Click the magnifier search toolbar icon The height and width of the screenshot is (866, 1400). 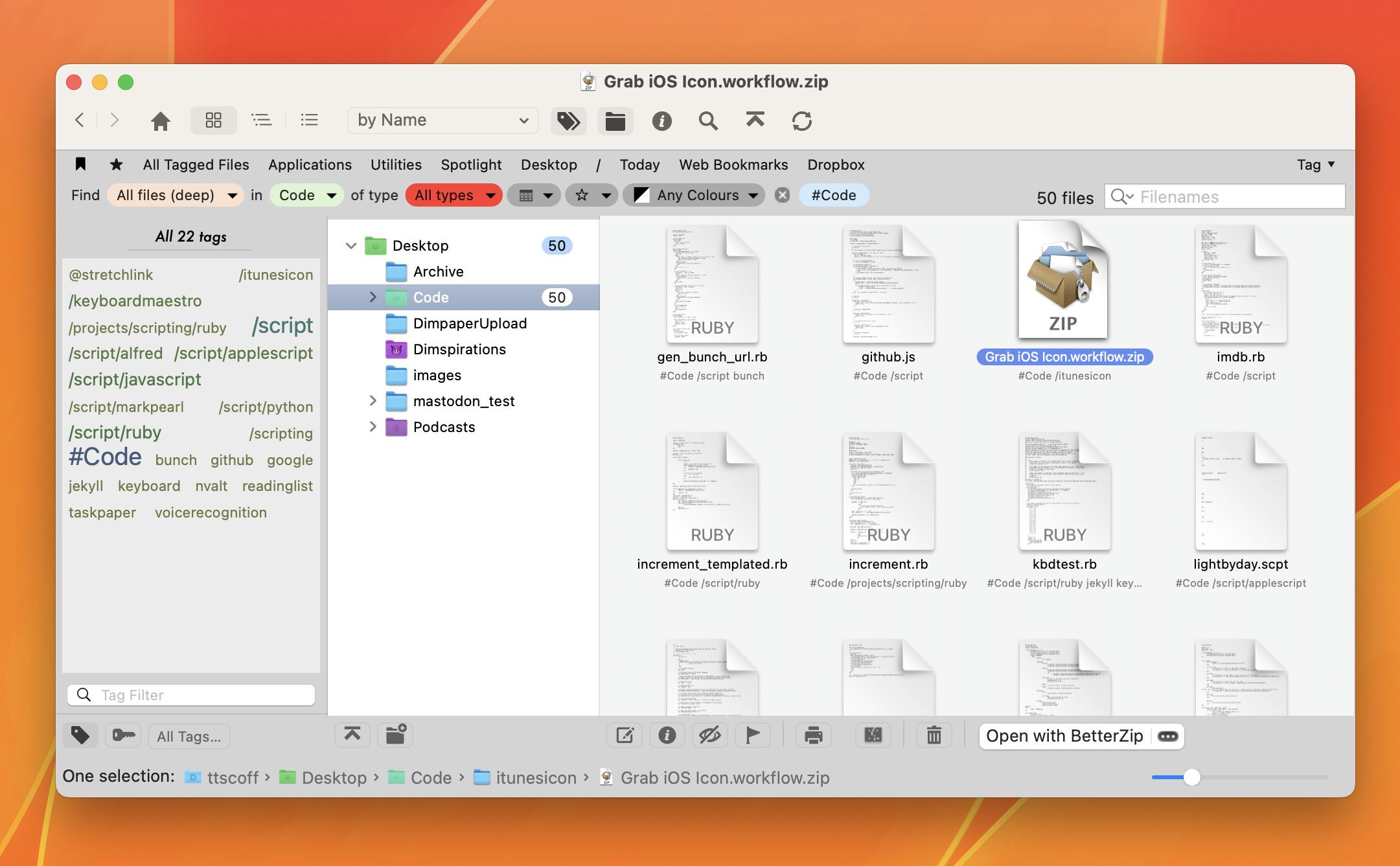(x=708, y=120)
